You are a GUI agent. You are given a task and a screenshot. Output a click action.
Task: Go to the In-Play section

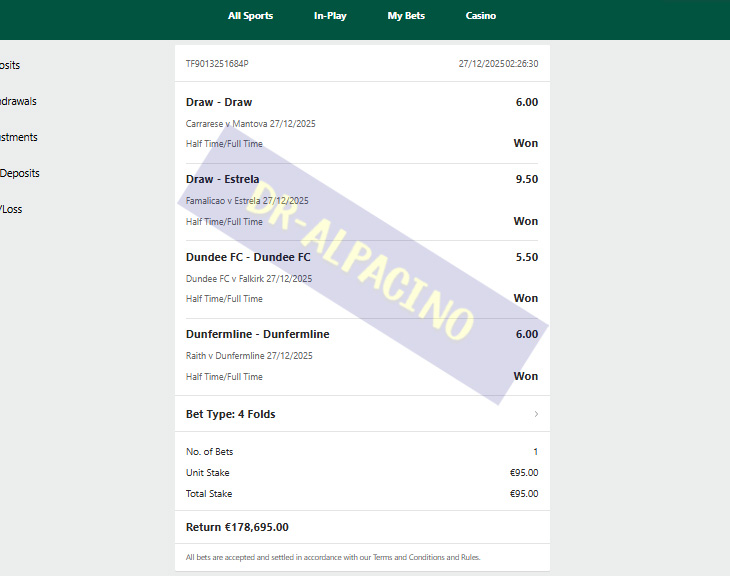(330, 16)
